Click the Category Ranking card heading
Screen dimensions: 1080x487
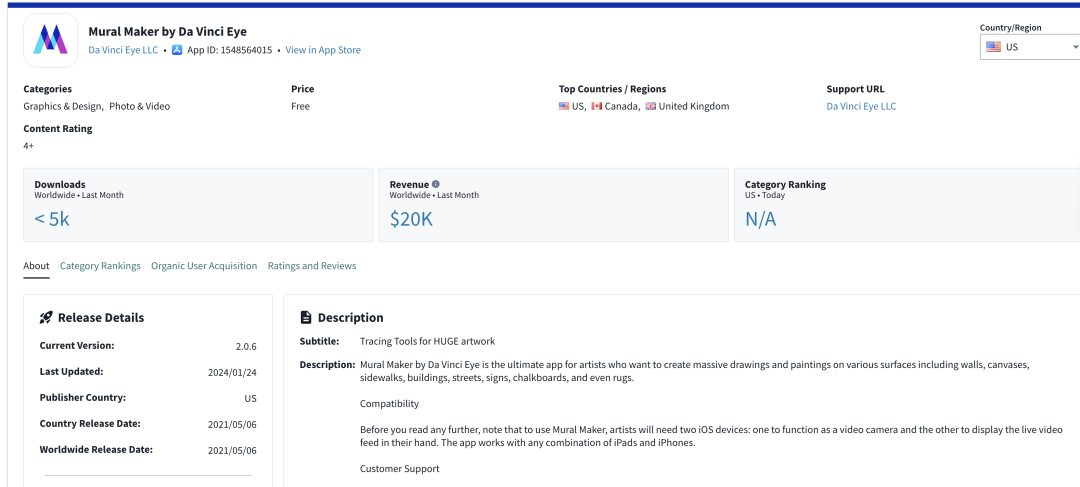coord(785,185)
